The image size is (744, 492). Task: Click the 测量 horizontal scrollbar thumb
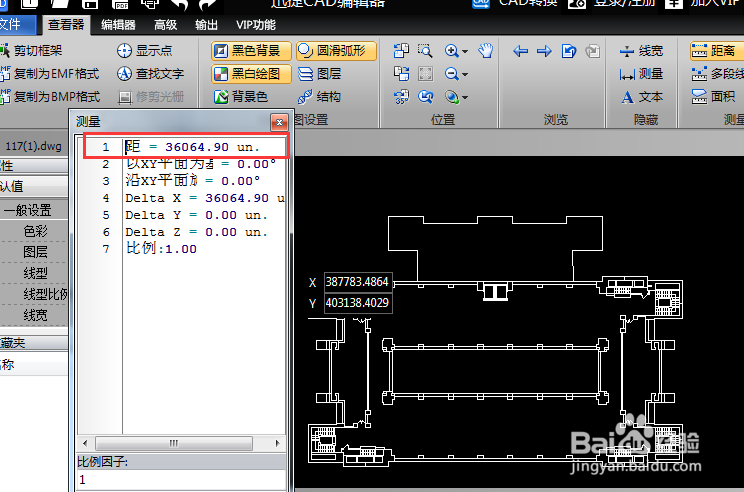[174, 444]
